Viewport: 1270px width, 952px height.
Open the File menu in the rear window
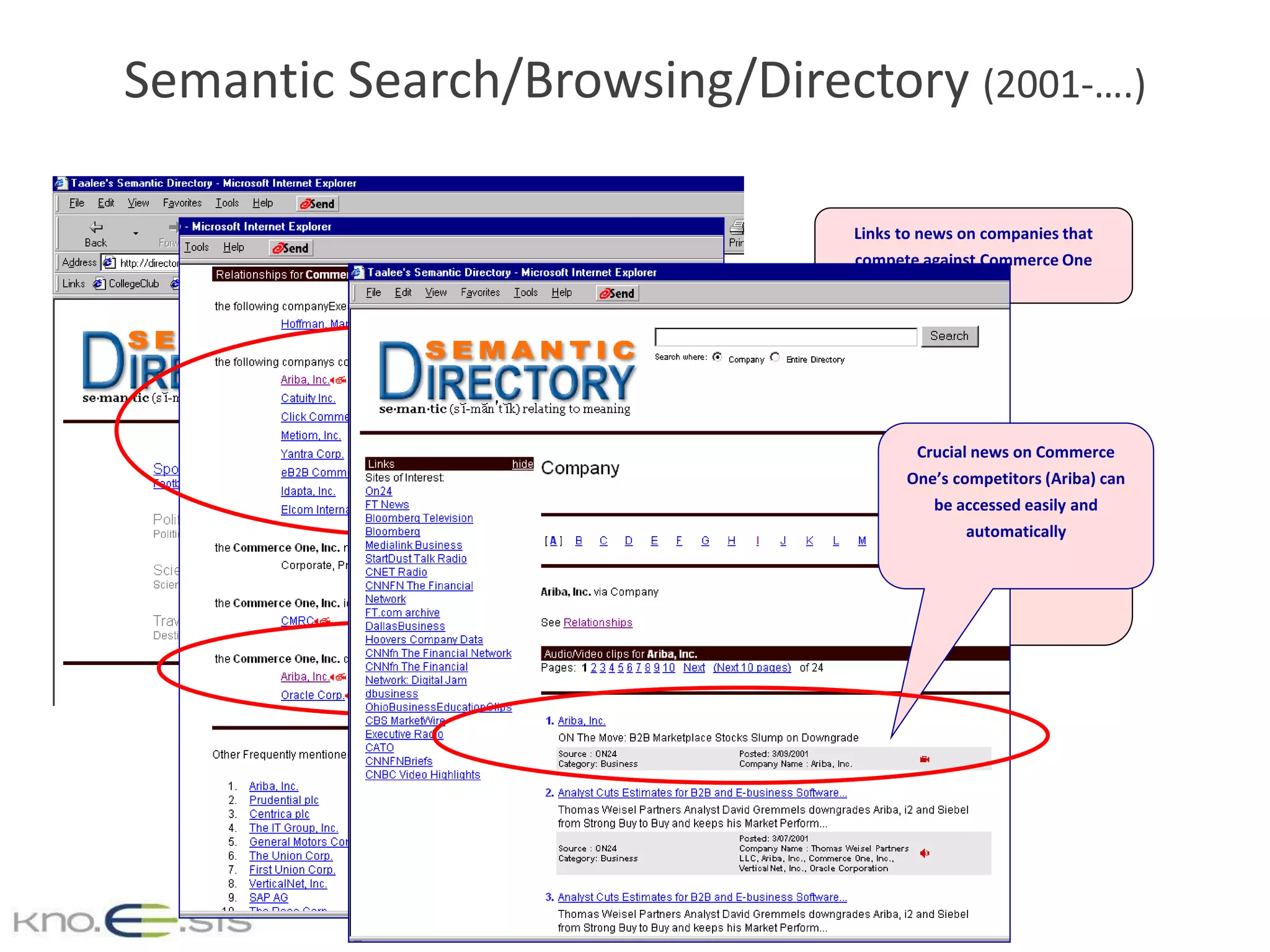click(76, 203)
